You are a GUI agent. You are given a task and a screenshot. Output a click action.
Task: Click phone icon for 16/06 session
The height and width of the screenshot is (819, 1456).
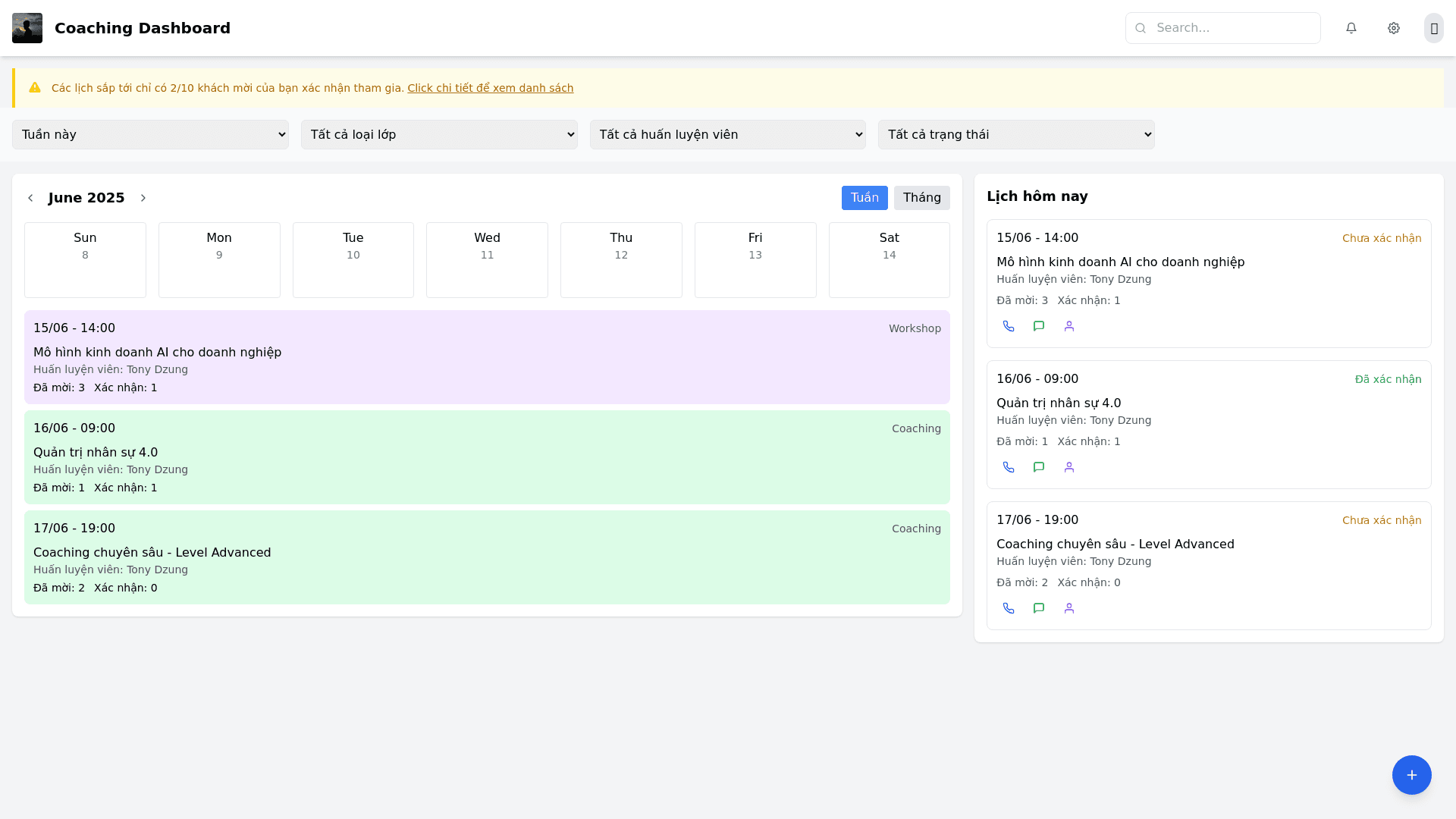pyautogui.click(x=1009, y=467)
